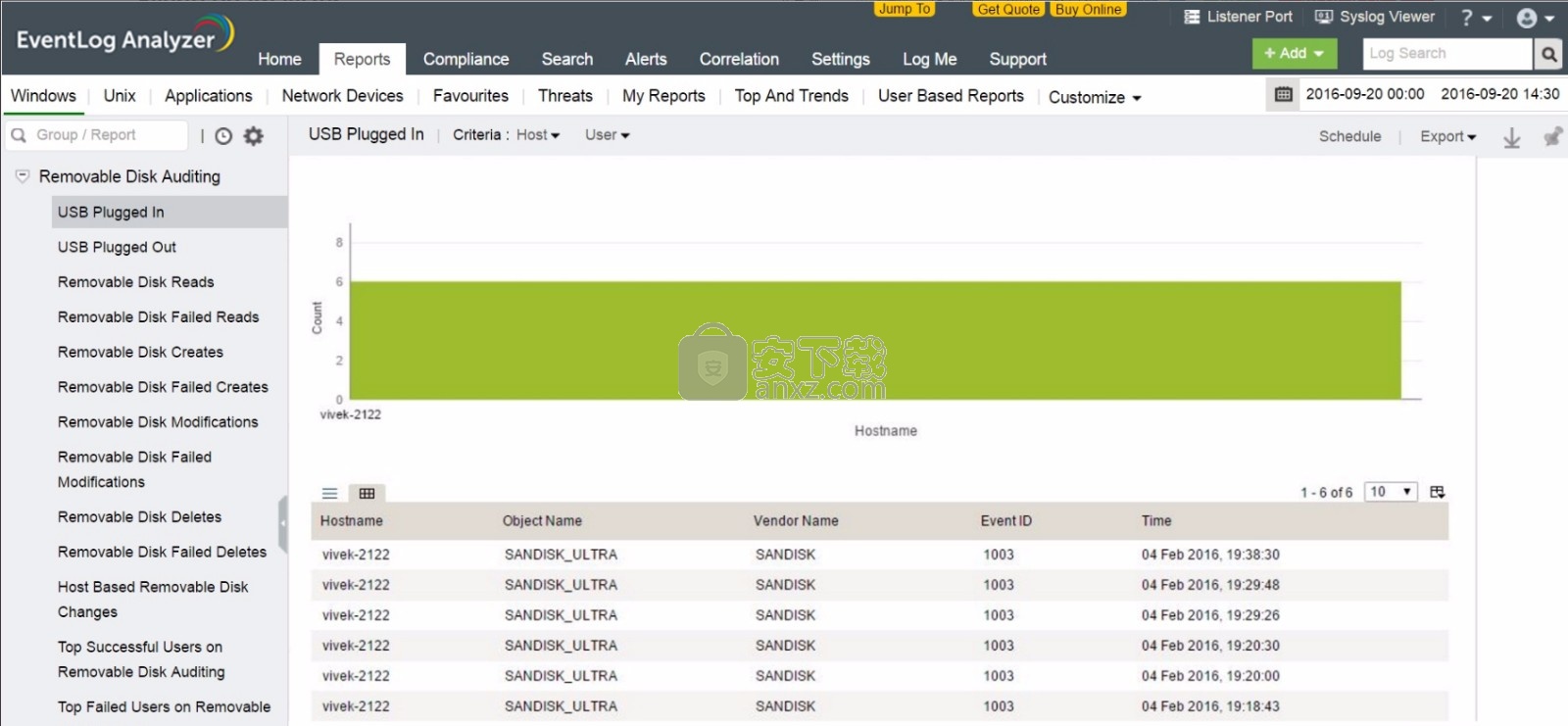Open the Settings tab

841,59
